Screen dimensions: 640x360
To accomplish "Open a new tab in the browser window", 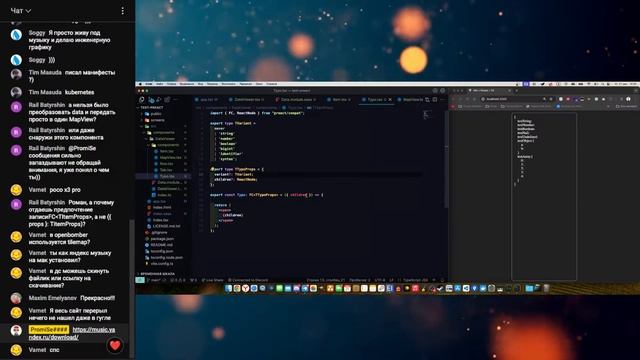I will 516,90.
